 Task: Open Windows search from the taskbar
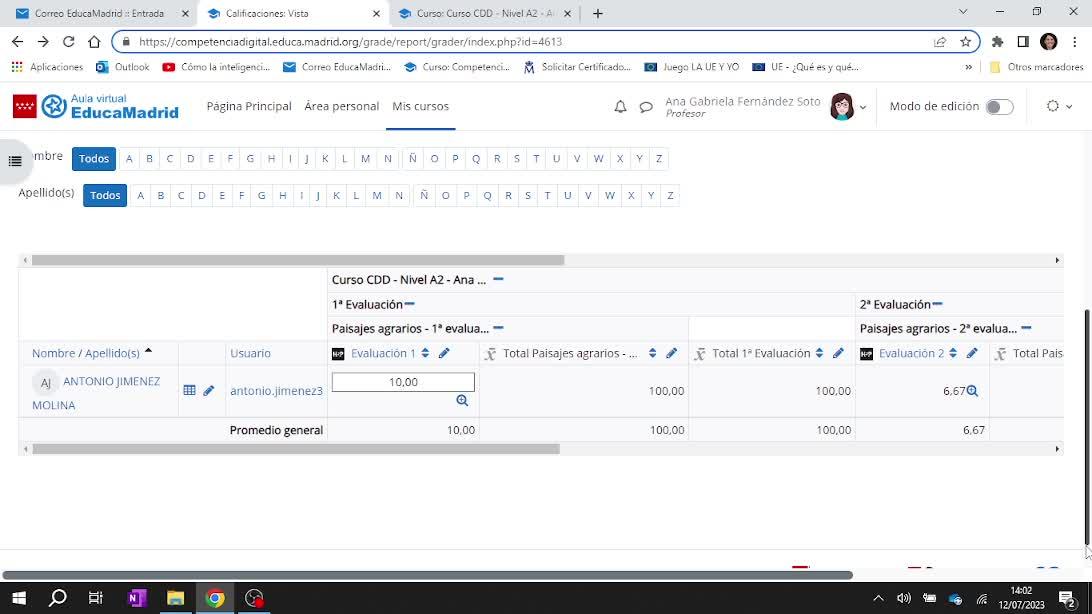[58, 598]
